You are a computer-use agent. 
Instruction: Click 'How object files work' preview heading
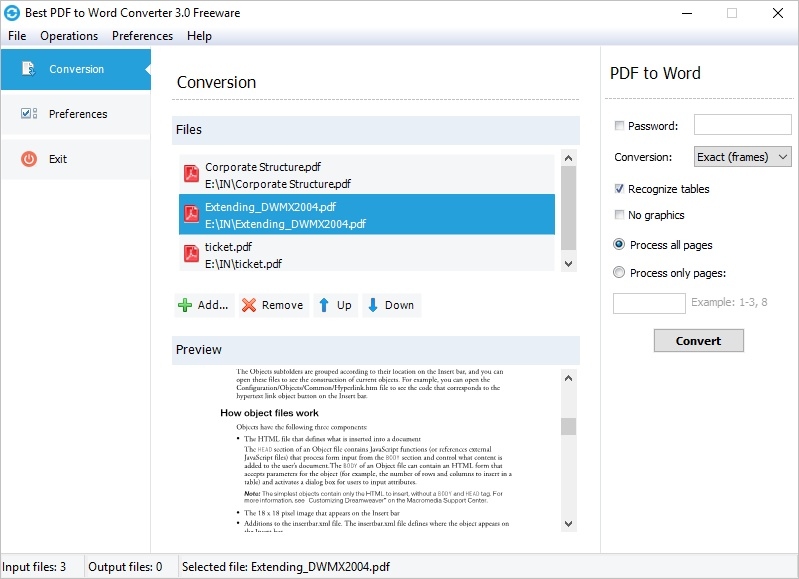coord(269,413)
